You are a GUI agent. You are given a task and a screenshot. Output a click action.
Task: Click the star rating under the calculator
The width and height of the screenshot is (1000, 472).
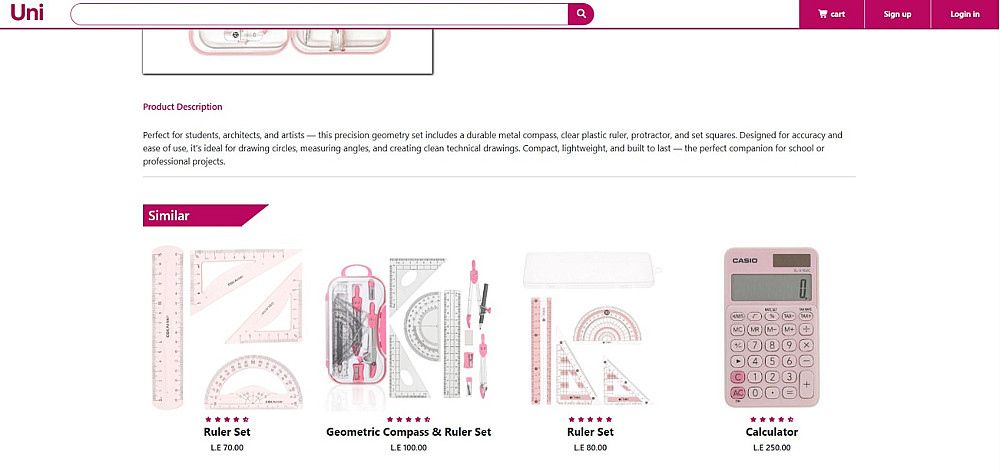pyautogui.click(x=772, y=419)
